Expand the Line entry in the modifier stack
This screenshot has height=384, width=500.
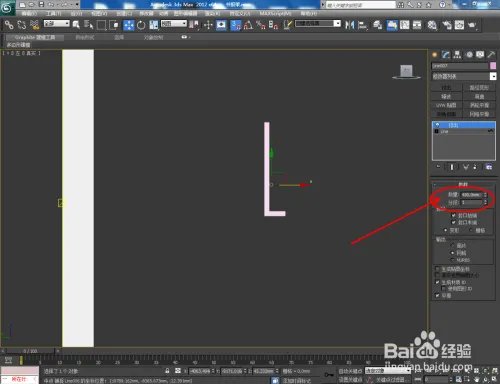click(437, 131)
